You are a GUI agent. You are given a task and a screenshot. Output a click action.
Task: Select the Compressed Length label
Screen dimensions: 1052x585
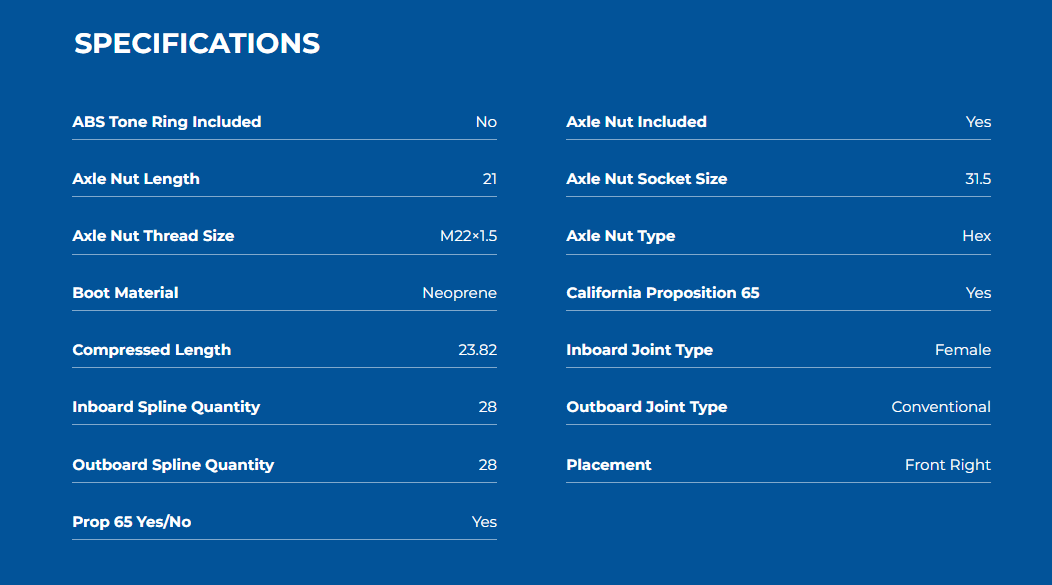(x=152, y=350)
